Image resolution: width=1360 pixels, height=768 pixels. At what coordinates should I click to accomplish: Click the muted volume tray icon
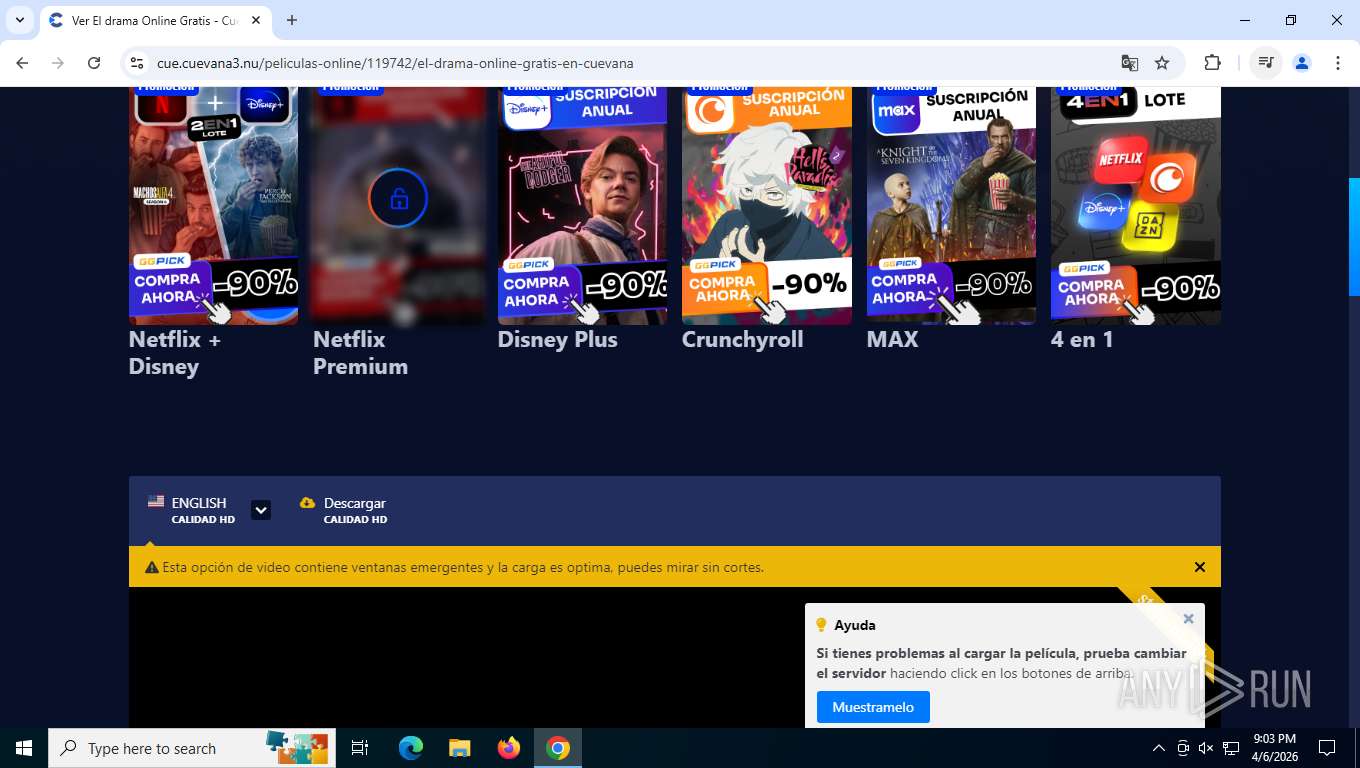click(x=1206, y=748)
